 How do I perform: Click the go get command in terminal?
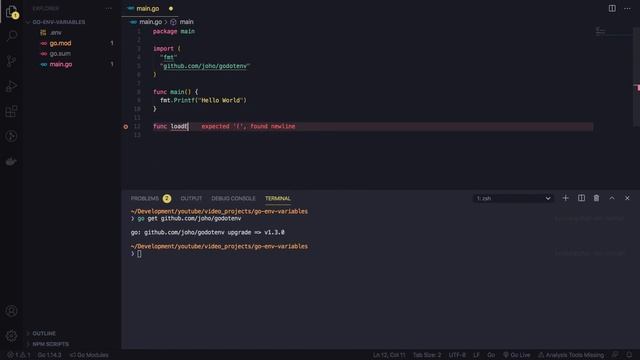click(x=189, y=219)
